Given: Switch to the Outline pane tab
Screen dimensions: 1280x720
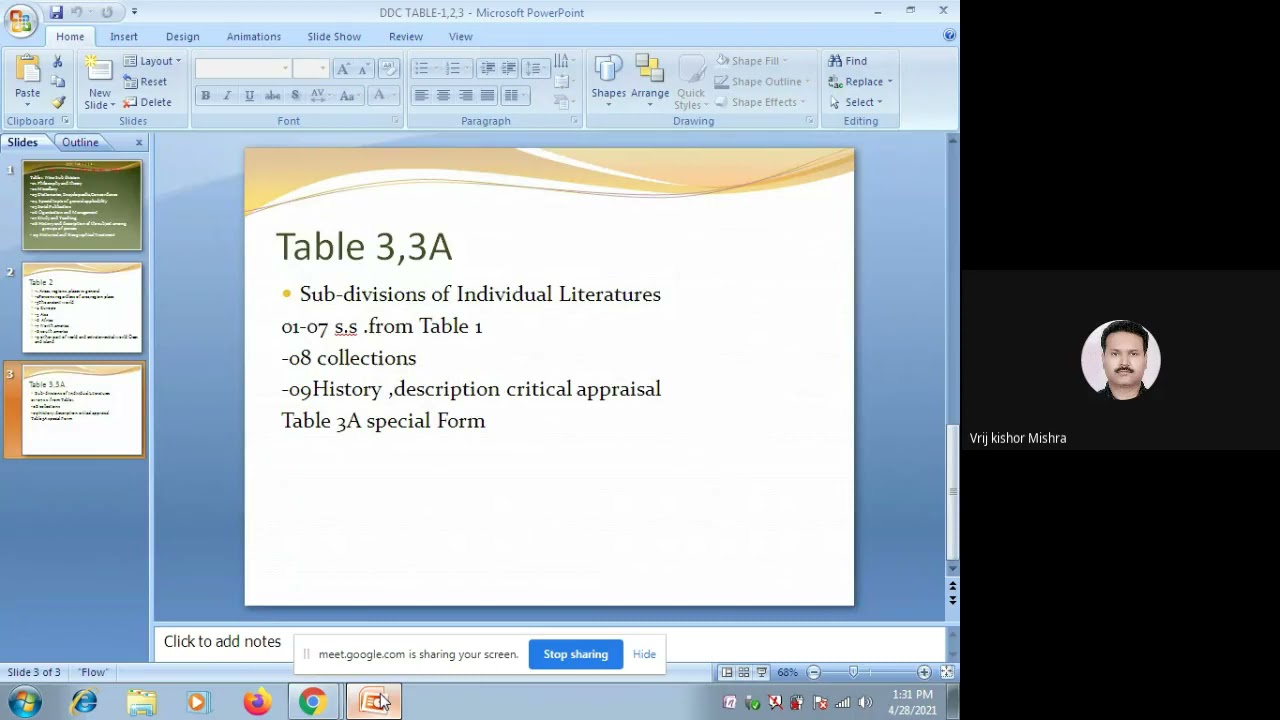Looking at the screenshot, I should [80, 142].
